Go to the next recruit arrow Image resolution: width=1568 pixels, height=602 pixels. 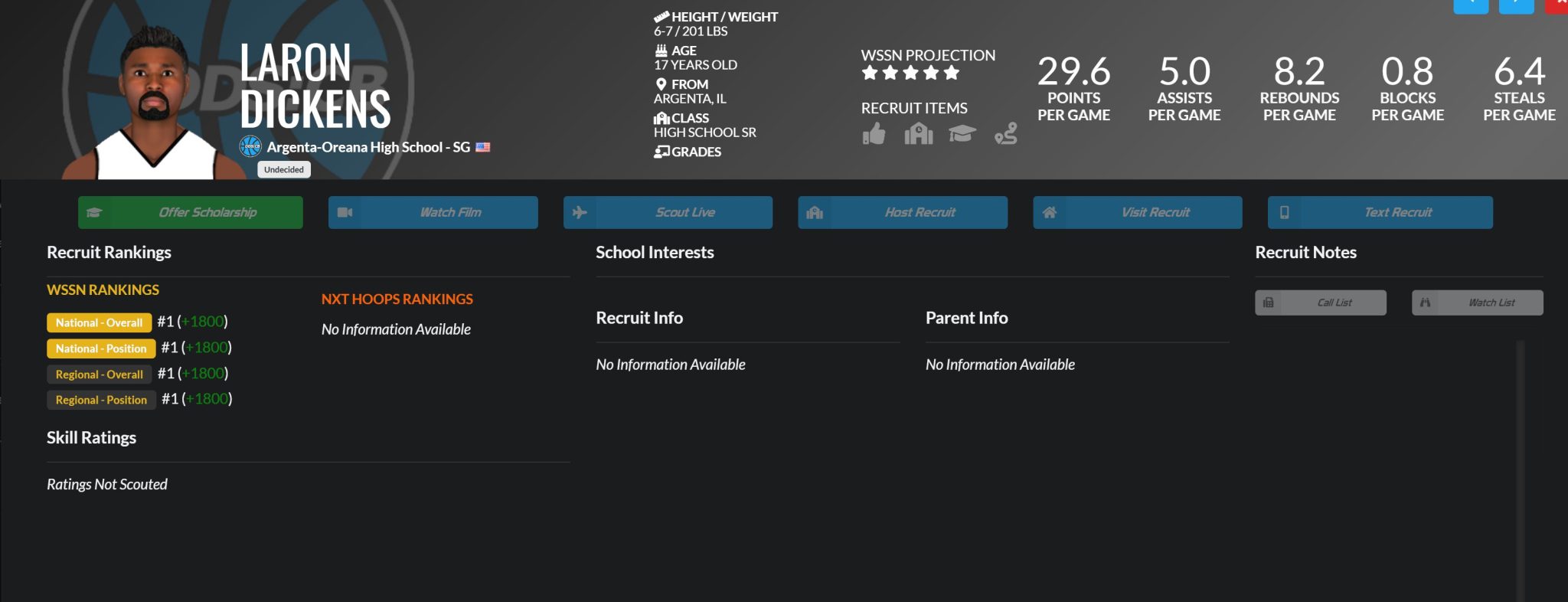tap(1516, 5)
